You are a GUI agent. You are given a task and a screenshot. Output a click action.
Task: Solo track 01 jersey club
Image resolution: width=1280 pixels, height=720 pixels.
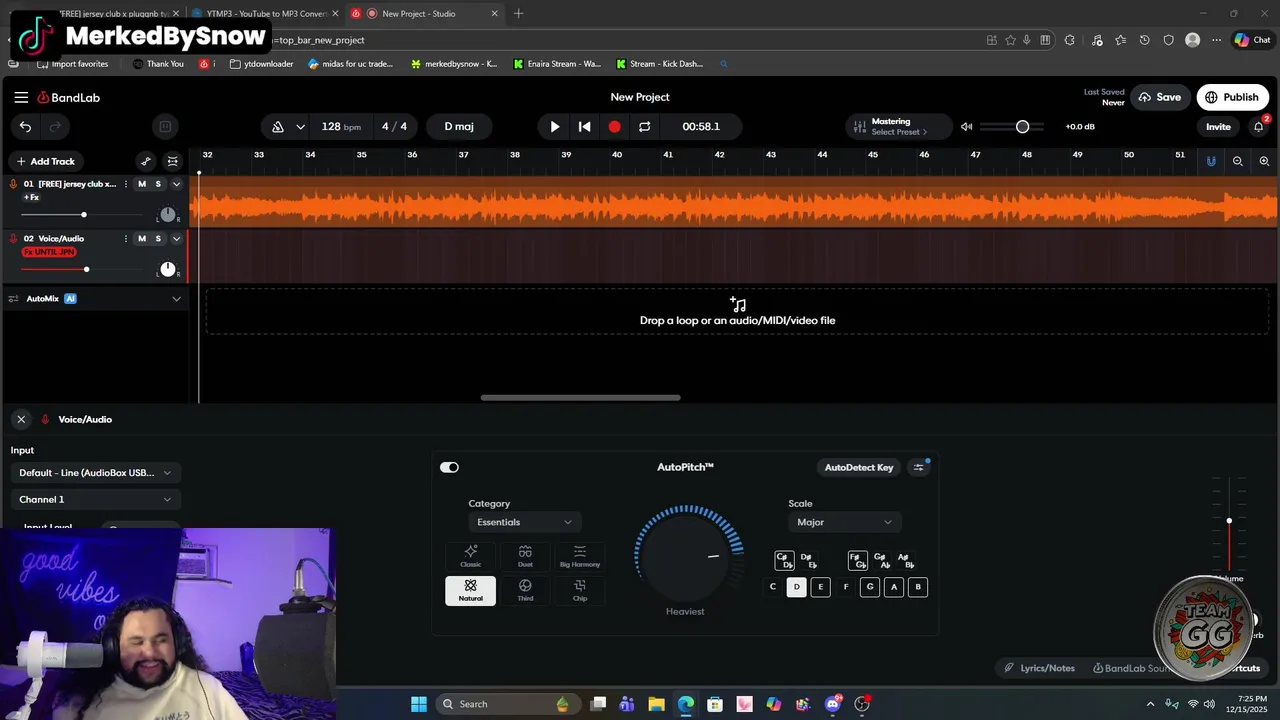pyautogui.click(x=158, y=184)
